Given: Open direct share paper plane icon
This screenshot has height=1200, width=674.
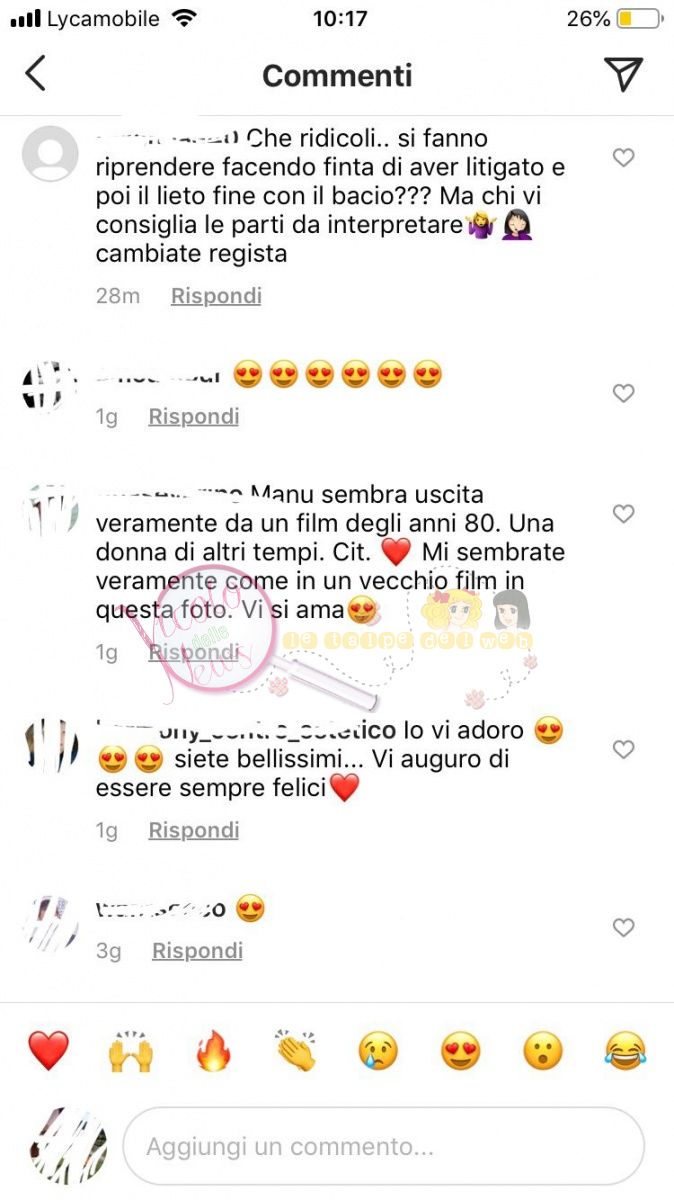Looking at the screenshot, I should (x=622, y=74).
